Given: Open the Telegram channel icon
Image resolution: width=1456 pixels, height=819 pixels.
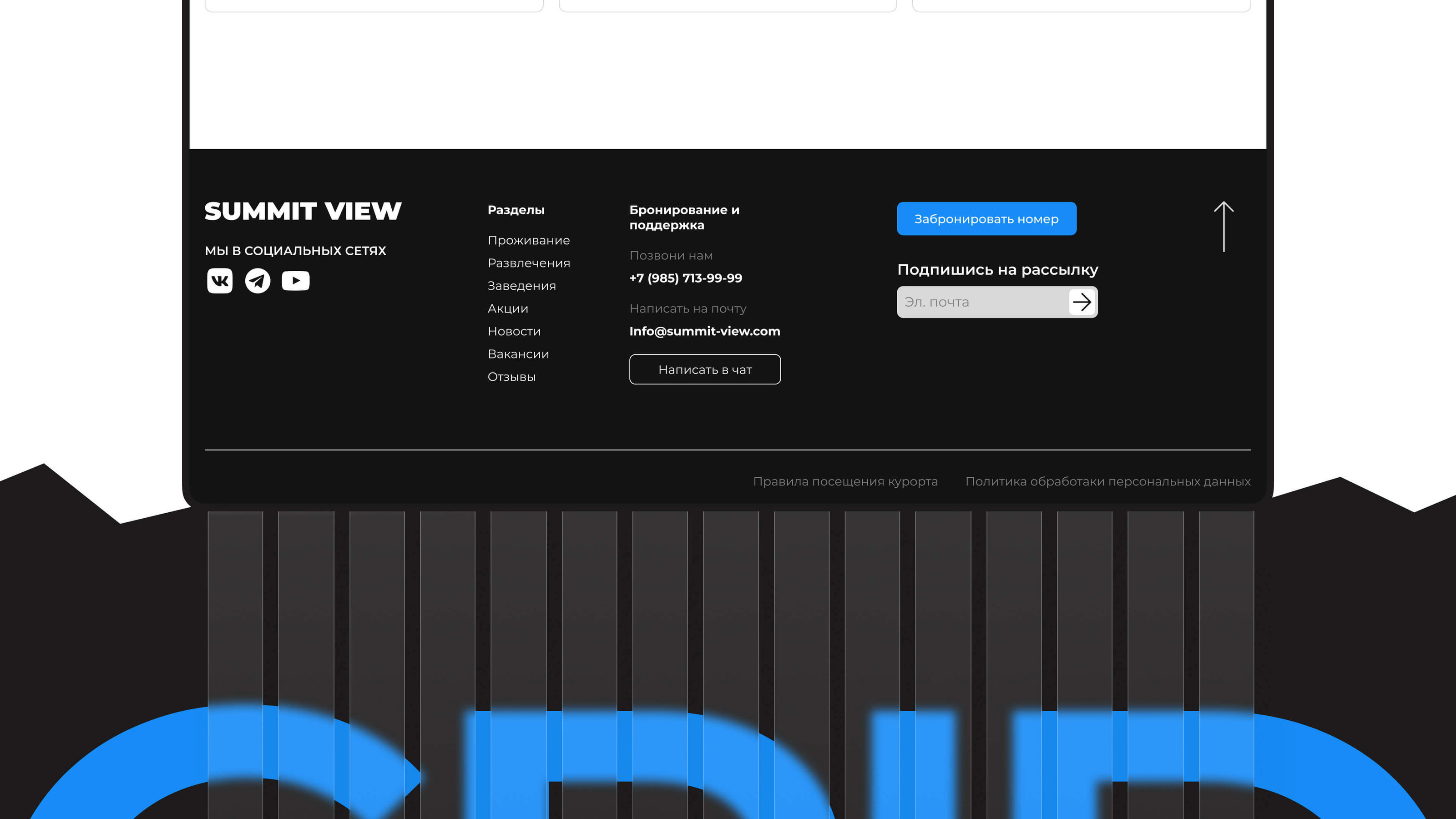Looking at the screenshot, I should 258,281.
